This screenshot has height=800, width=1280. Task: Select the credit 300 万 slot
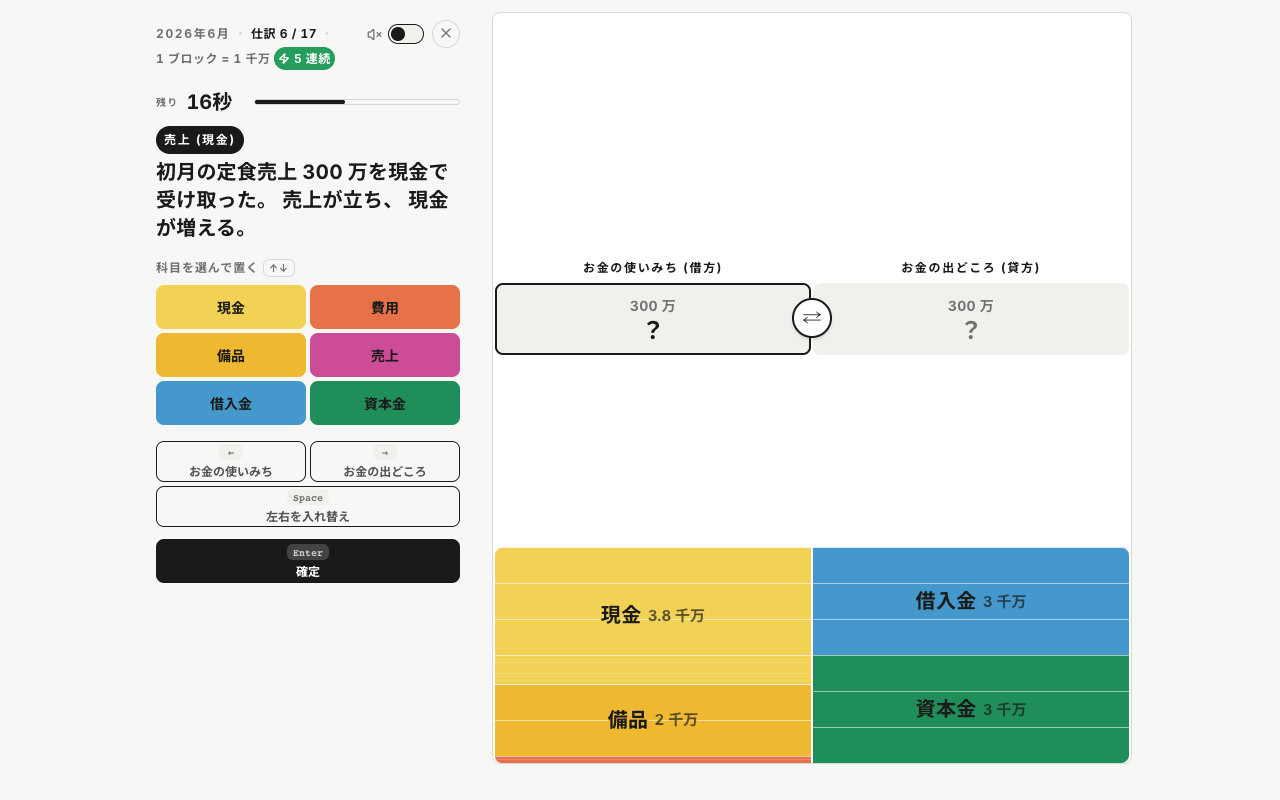coord(971,319)
